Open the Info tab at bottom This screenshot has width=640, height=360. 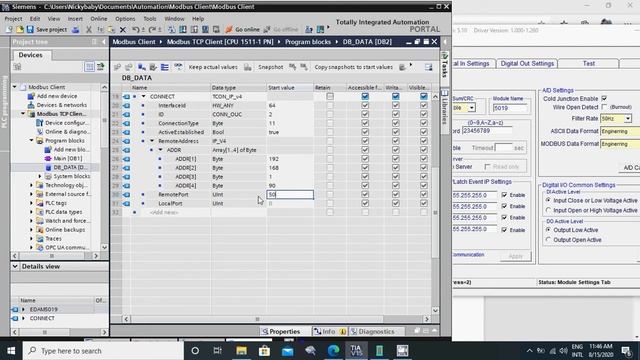329,331
